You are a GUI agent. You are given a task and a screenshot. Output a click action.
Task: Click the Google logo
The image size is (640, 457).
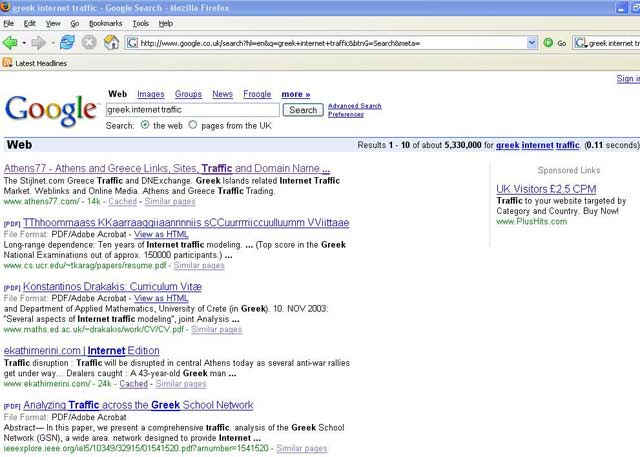51,110
